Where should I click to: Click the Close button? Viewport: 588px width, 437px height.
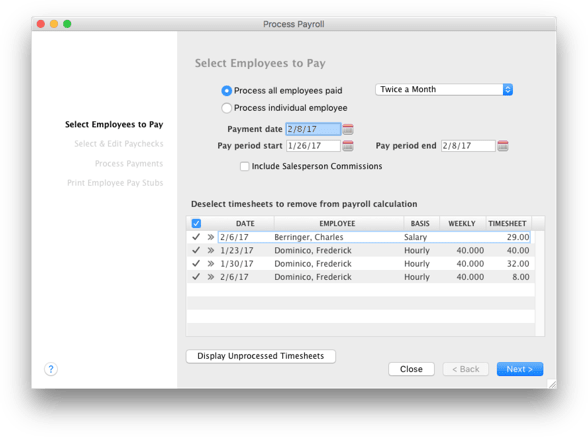tap(411, 369)
